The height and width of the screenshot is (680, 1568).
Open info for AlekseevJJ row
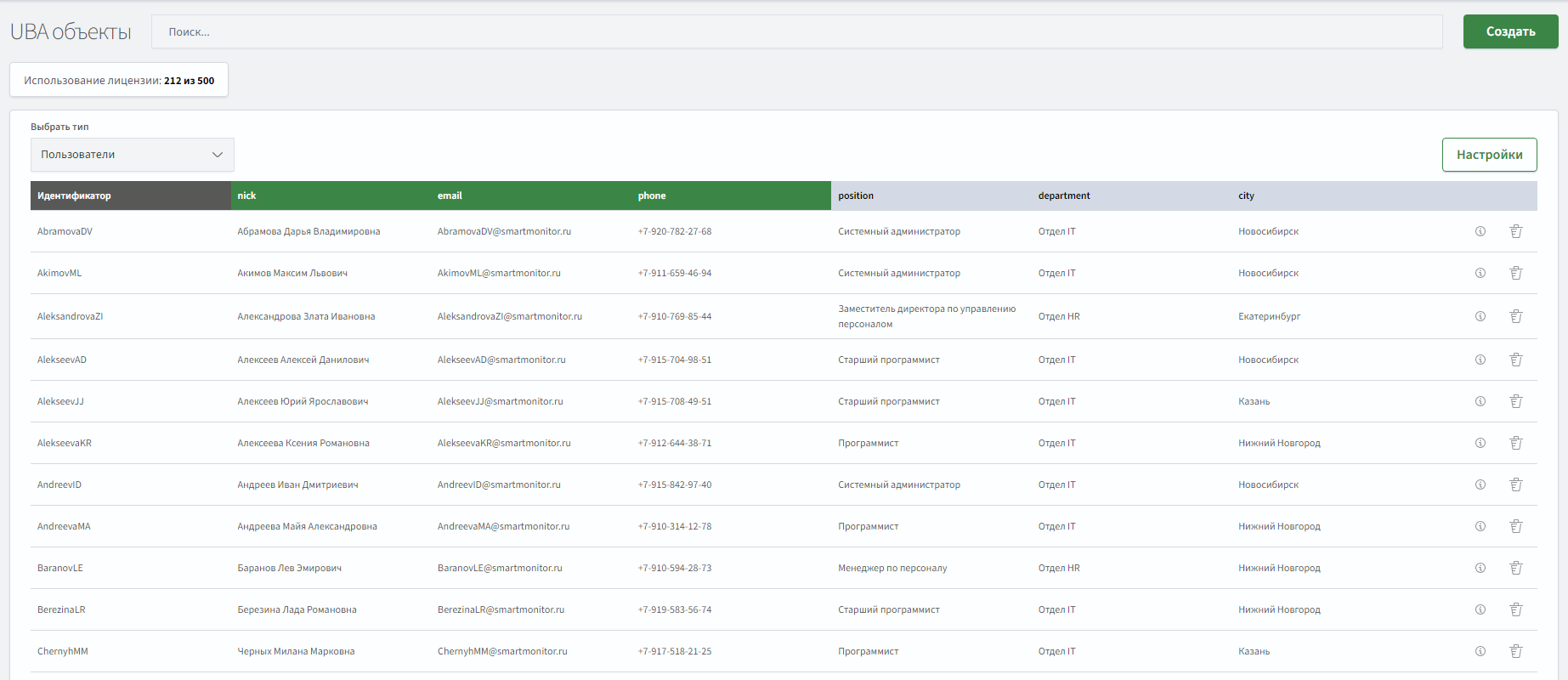pyautogui.click(x=1480, y=401)
